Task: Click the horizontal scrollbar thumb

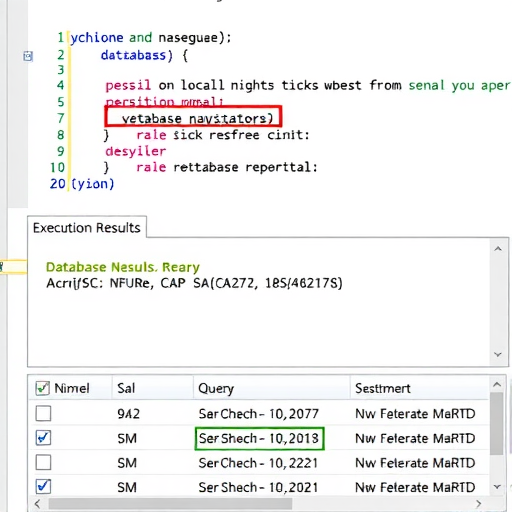Action: [170, 504]
